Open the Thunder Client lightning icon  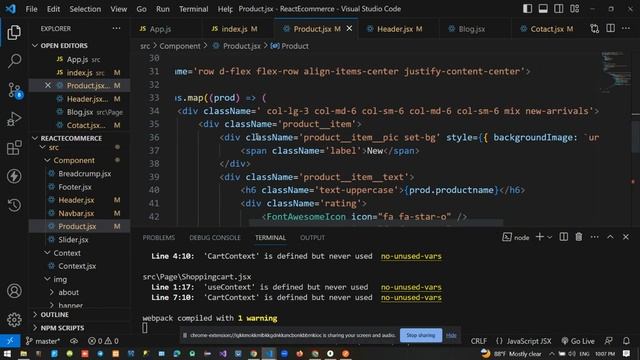[14, 176]
